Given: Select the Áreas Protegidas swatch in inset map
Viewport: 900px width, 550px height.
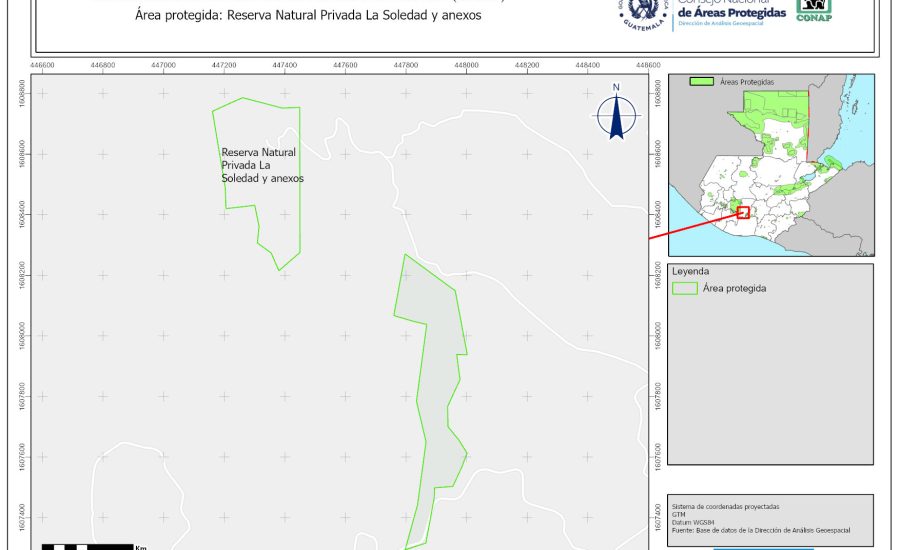Looking at the screenshot, I should [x=703, y=81].
